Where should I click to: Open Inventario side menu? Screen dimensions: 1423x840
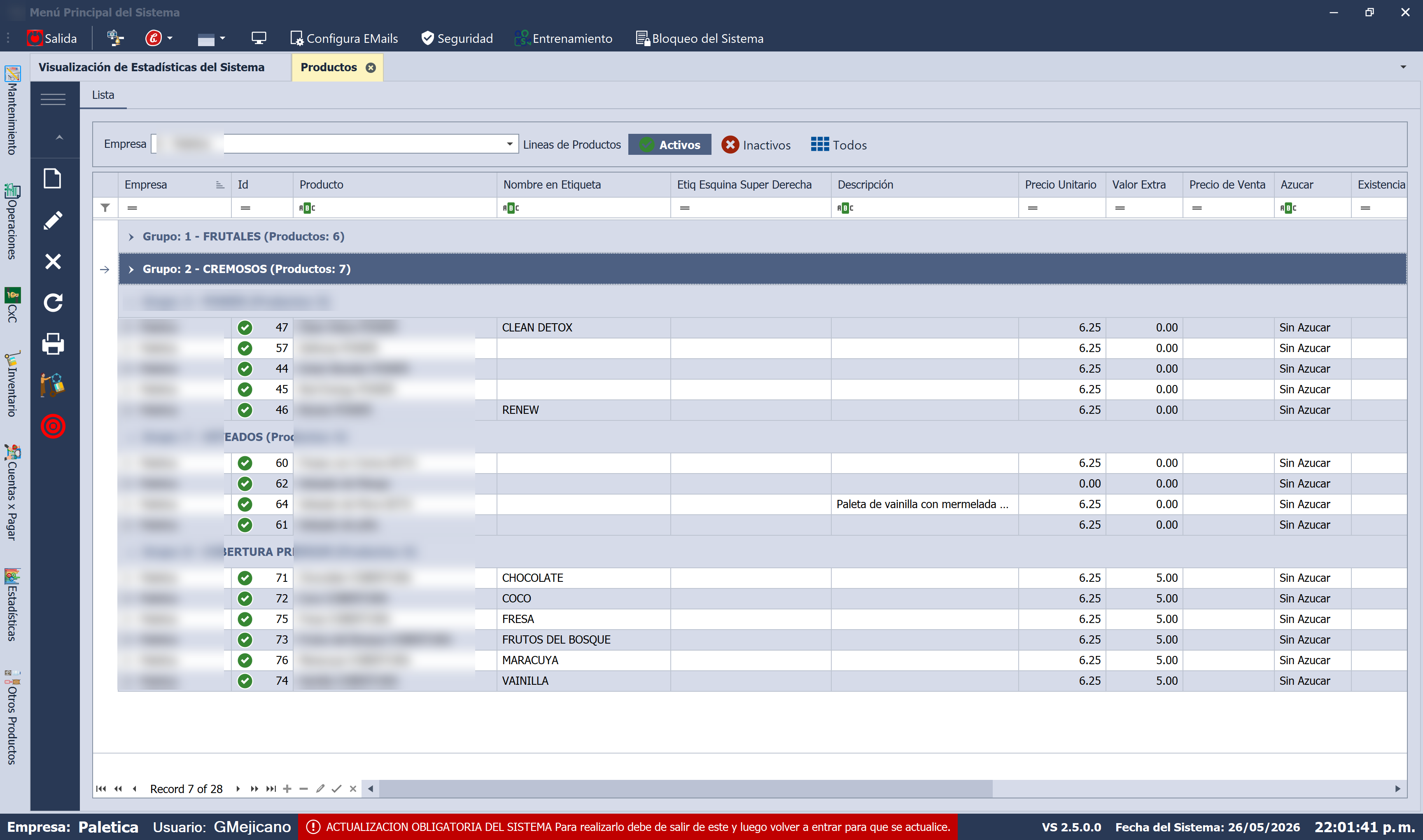pyautogui.click(x=12, y=384)
